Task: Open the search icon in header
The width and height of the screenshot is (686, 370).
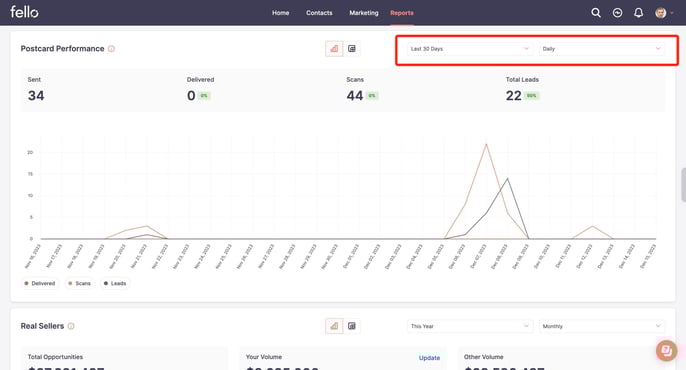Action: coord(596,13)
